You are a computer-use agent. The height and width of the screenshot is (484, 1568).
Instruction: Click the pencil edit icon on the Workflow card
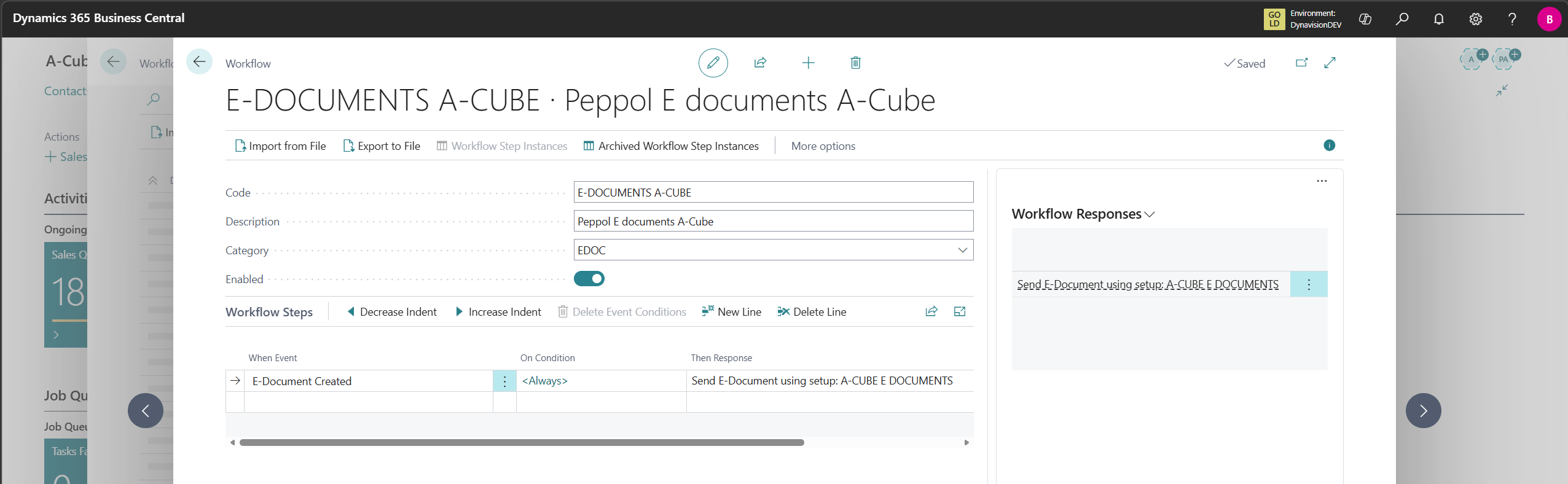pos(713,63)
